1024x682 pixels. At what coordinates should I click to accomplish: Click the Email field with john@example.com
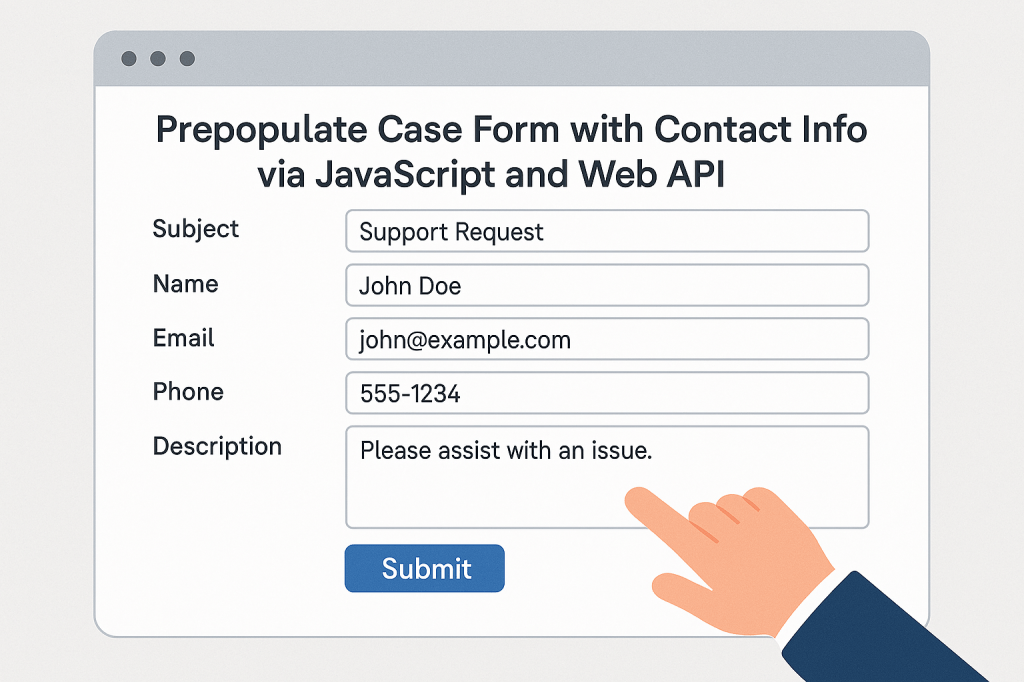click(x=606, y=339)
